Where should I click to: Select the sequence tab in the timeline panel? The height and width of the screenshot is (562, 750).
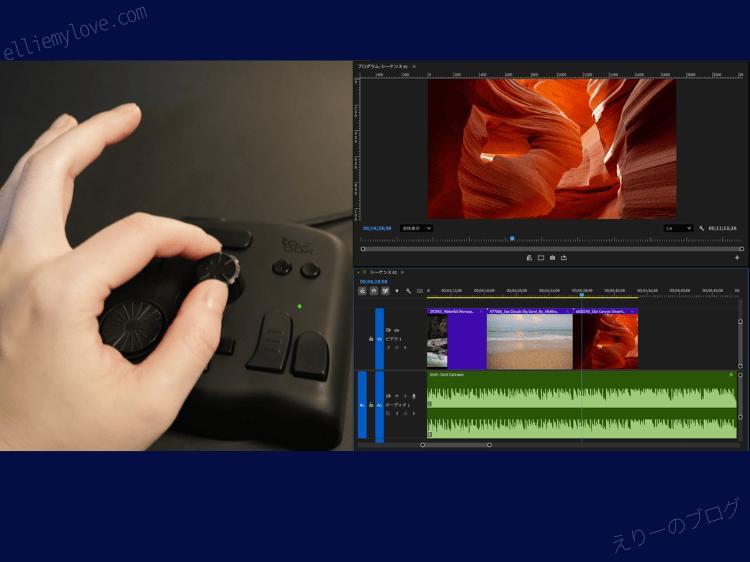tap(384, 272)
